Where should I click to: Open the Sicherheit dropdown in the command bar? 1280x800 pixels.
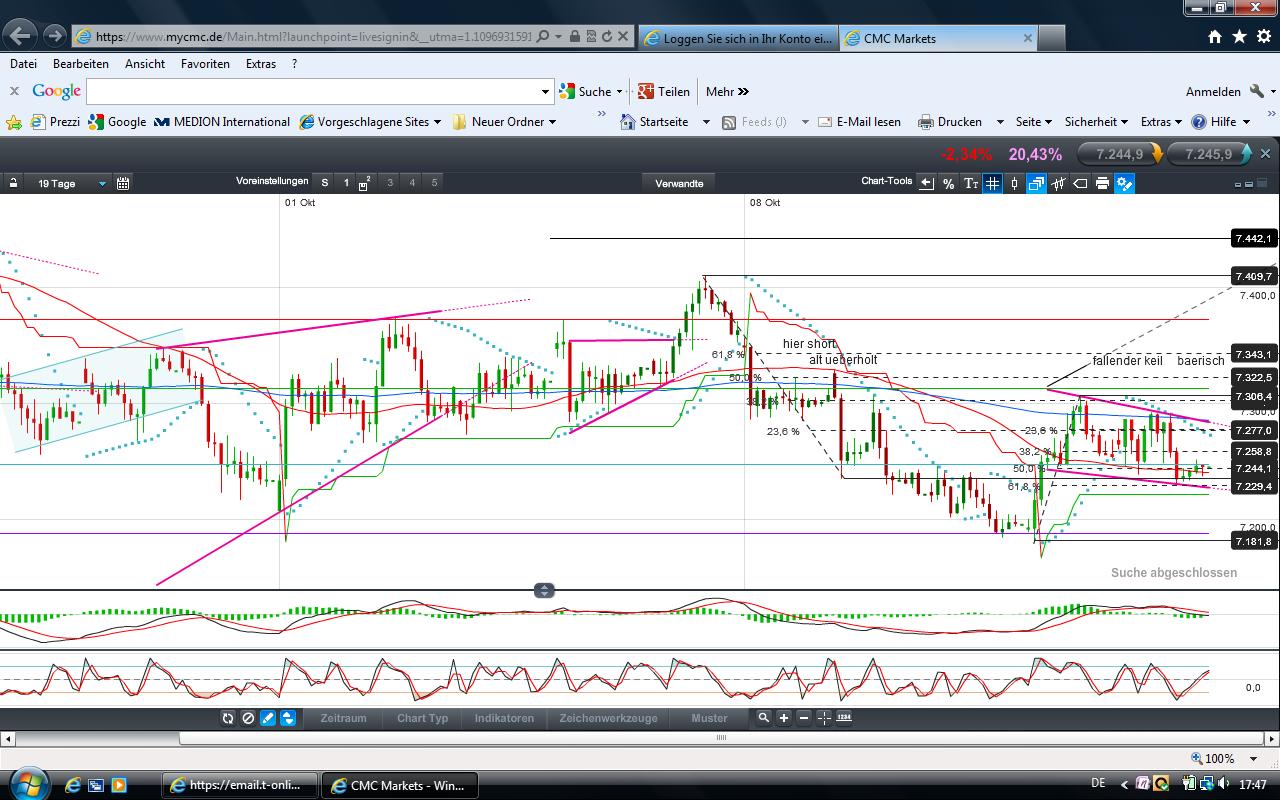pyautogui.click(x=1096, y=121)
